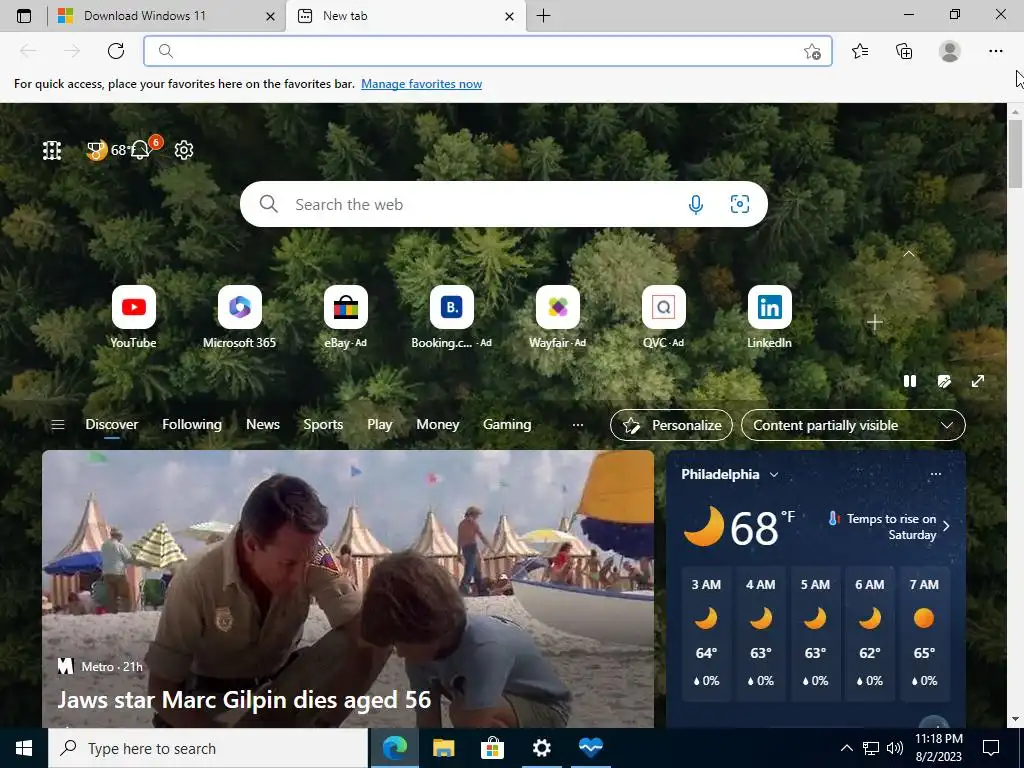Open the tab actions menu icon
The width and height of the screenshot is (1024, 768).
click(24, 16)
